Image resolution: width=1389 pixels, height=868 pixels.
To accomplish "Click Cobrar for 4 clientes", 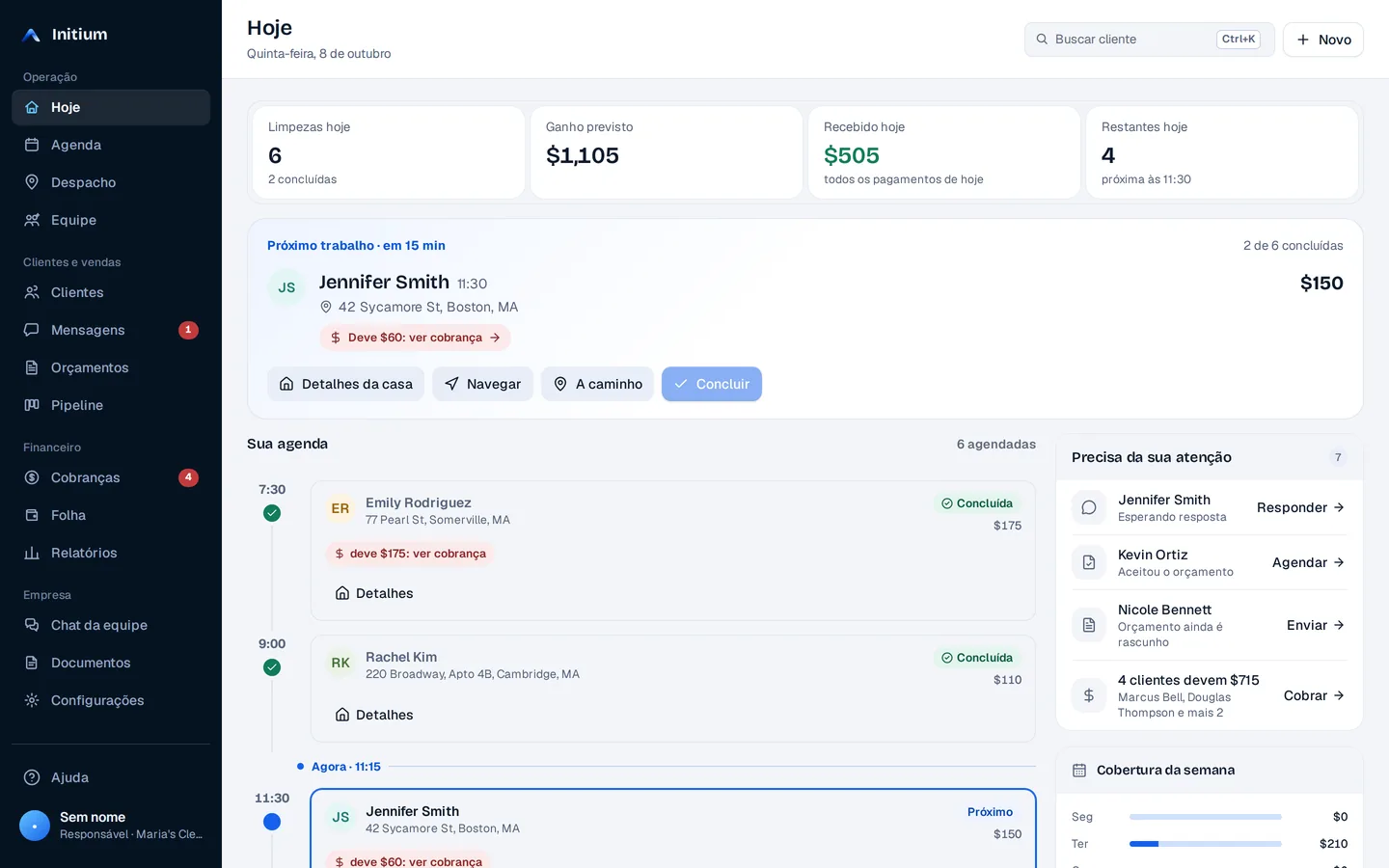I will [1314, 695].
